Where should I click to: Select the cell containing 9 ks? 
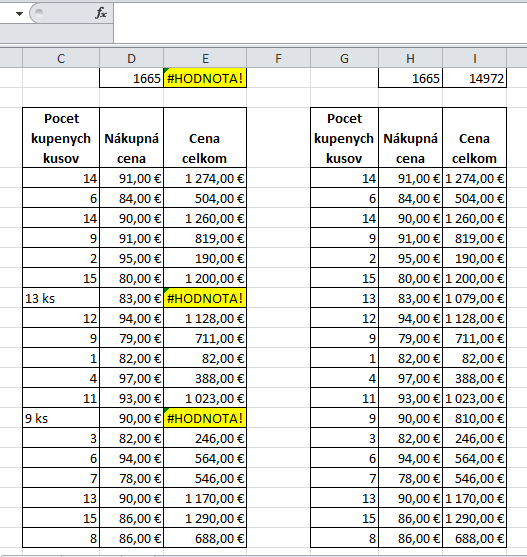(x=61, y=418)
